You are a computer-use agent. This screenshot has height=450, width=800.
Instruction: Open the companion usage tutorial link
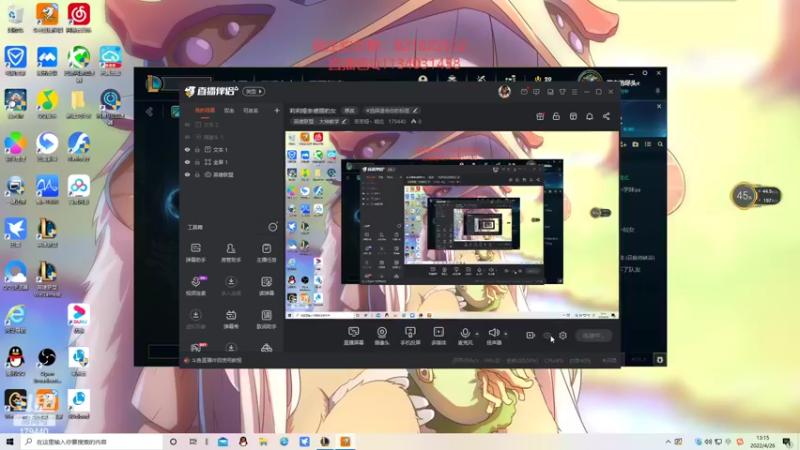point(216,360)
